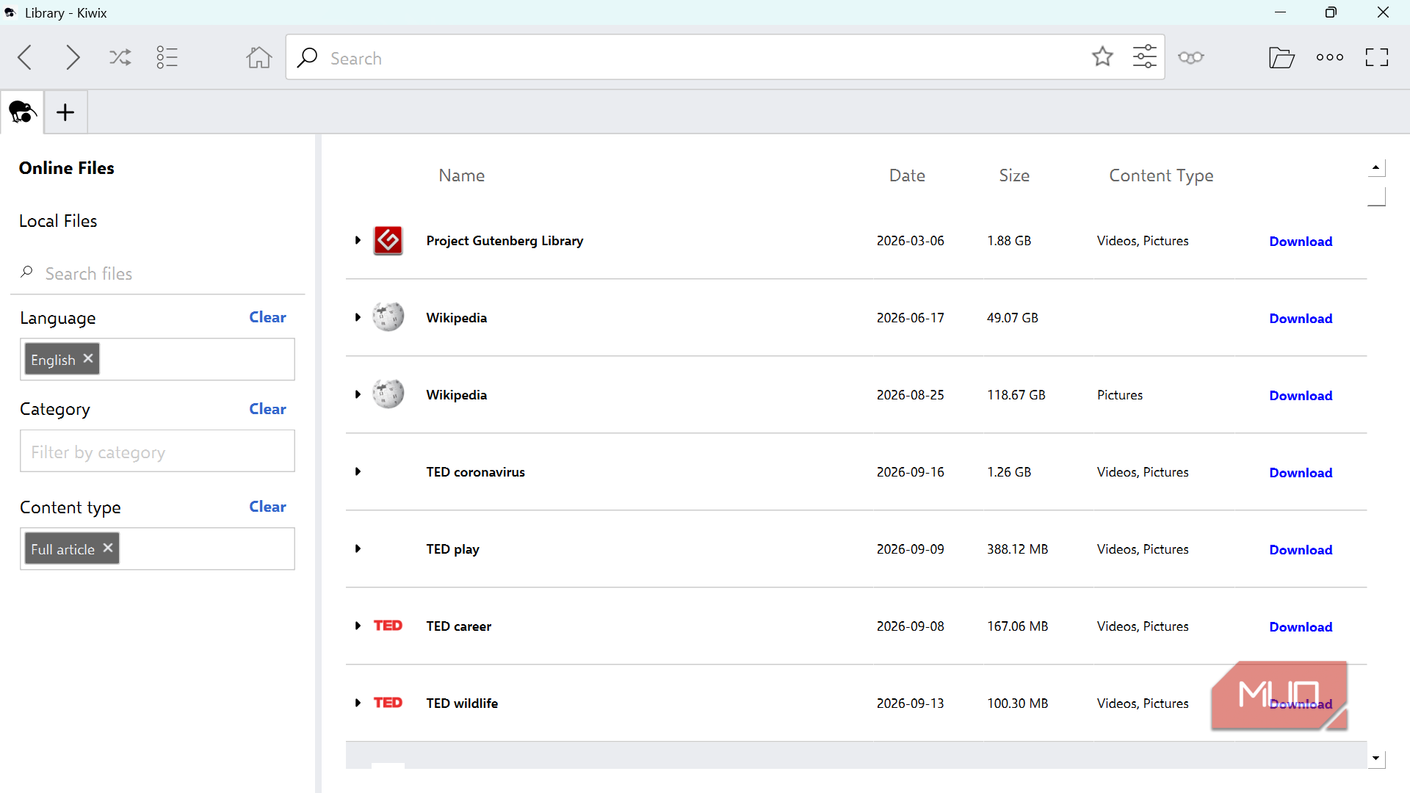
Task: Expand the TED coronavirus row
Action: [358, 471]
